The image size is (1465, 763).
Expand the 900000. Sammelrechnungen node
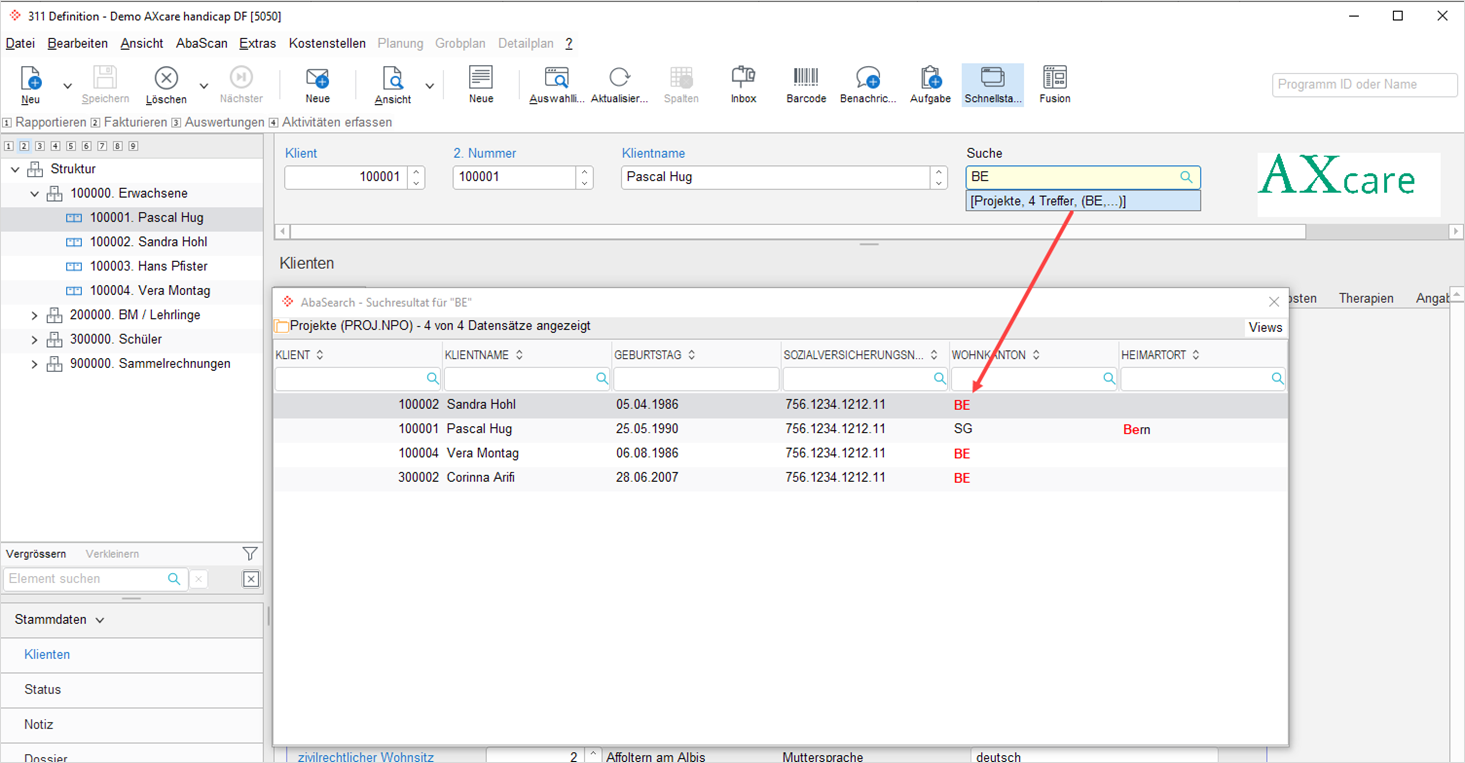point(34,364)
